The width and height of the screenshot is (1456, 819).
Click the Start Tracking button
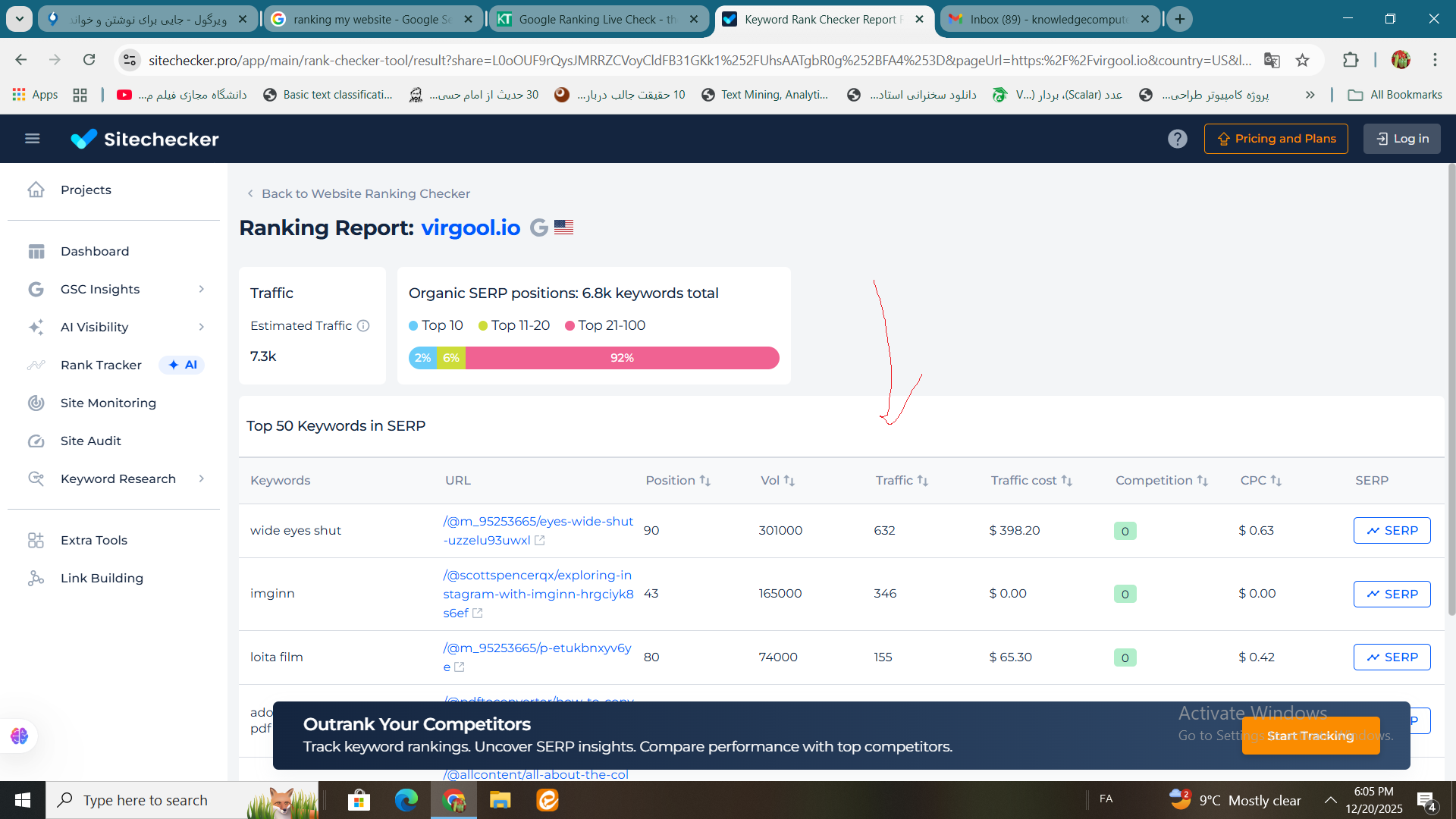[1310, 736]
